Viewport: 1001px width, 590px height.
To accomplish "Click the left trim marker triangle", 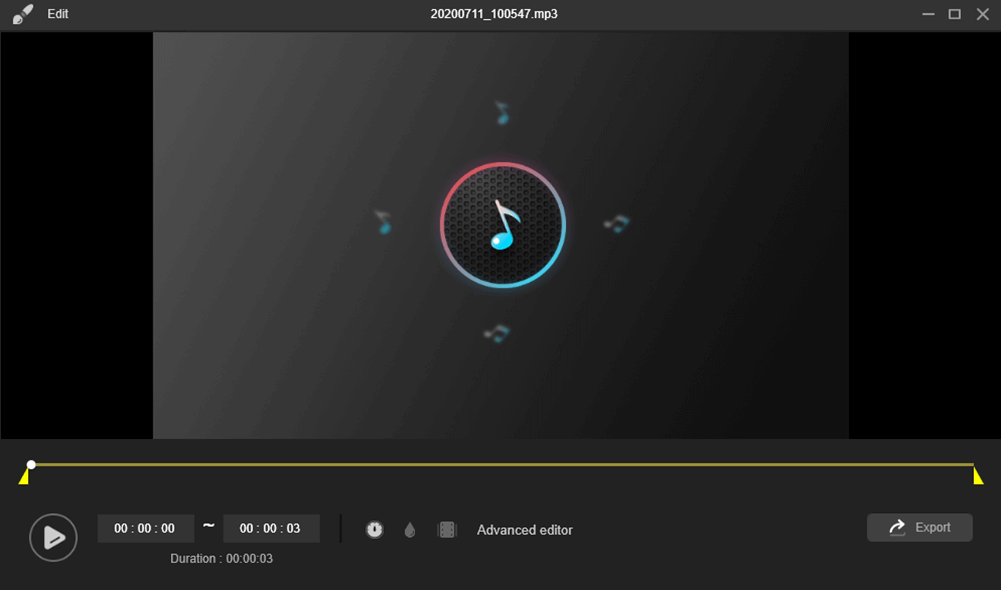I will tap(24, 478).
